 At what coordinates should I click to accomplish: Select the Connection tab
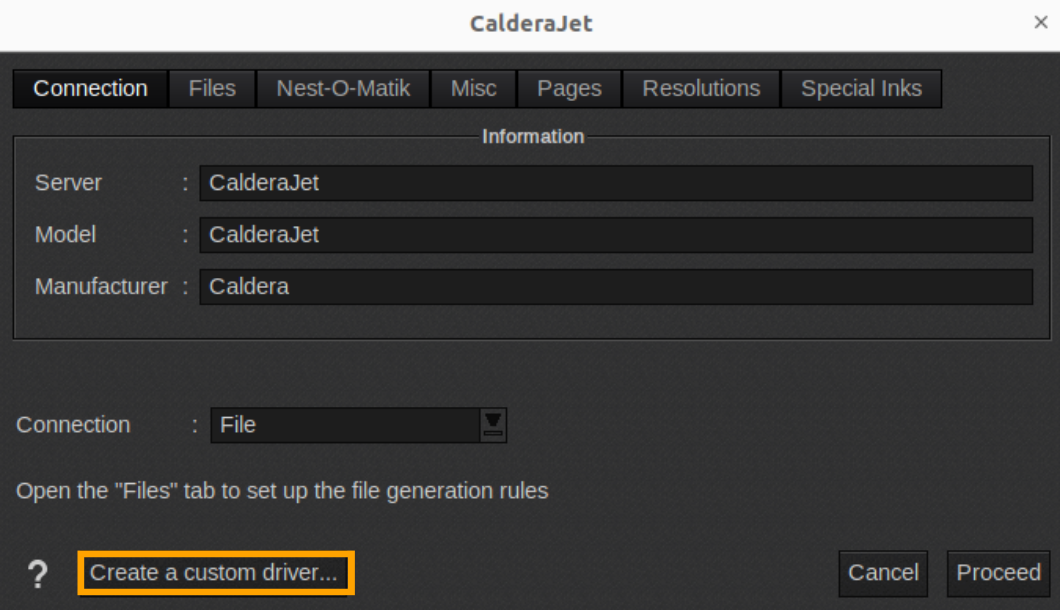89,88
